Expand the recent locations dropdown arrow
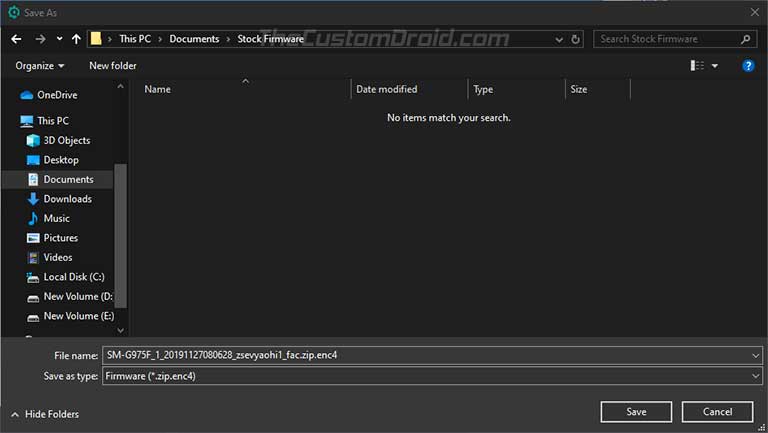 click(x=59, y=39)
